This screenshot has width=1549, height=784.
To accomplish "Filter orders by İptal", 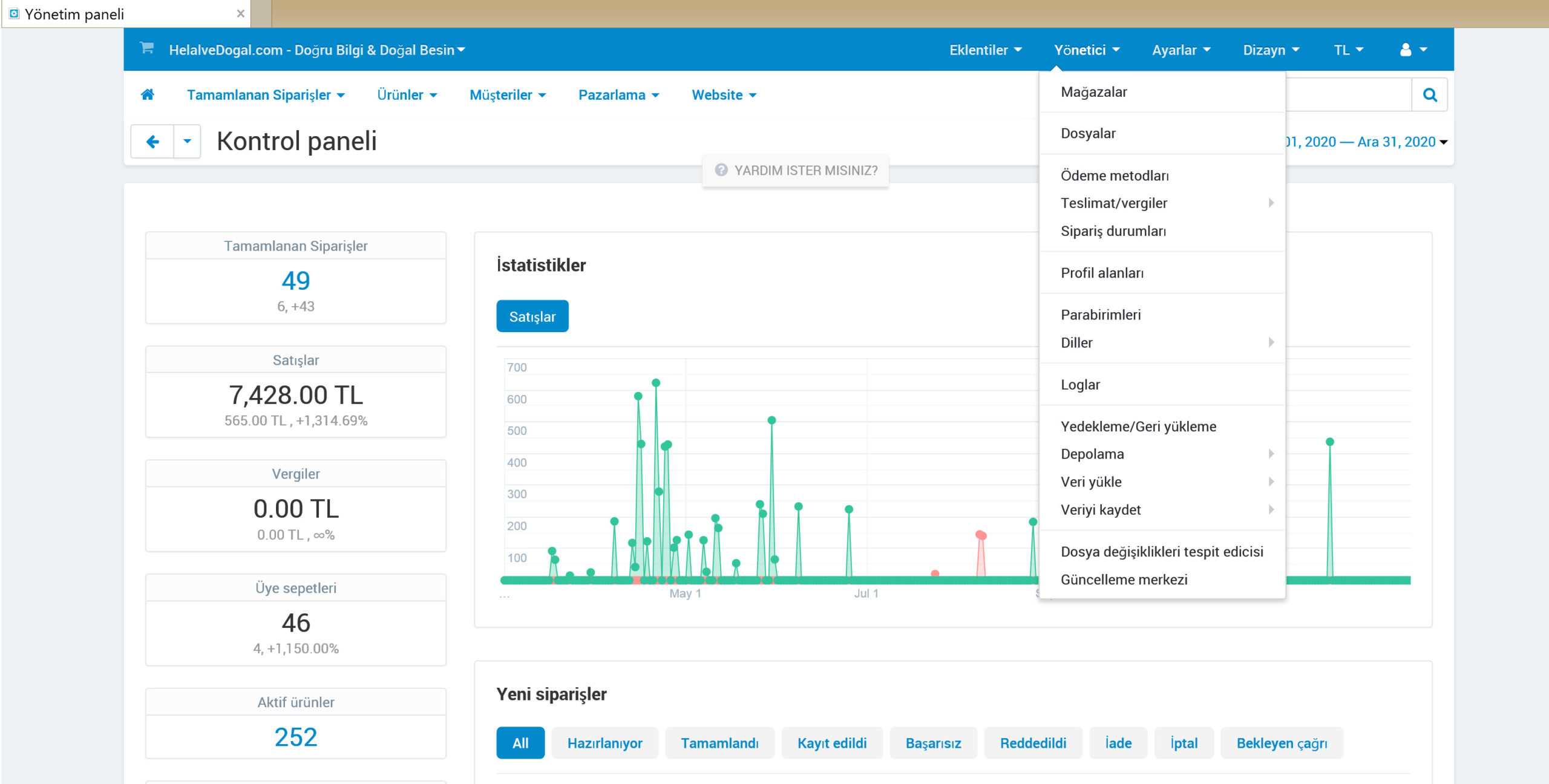I will pos(1184,743).
